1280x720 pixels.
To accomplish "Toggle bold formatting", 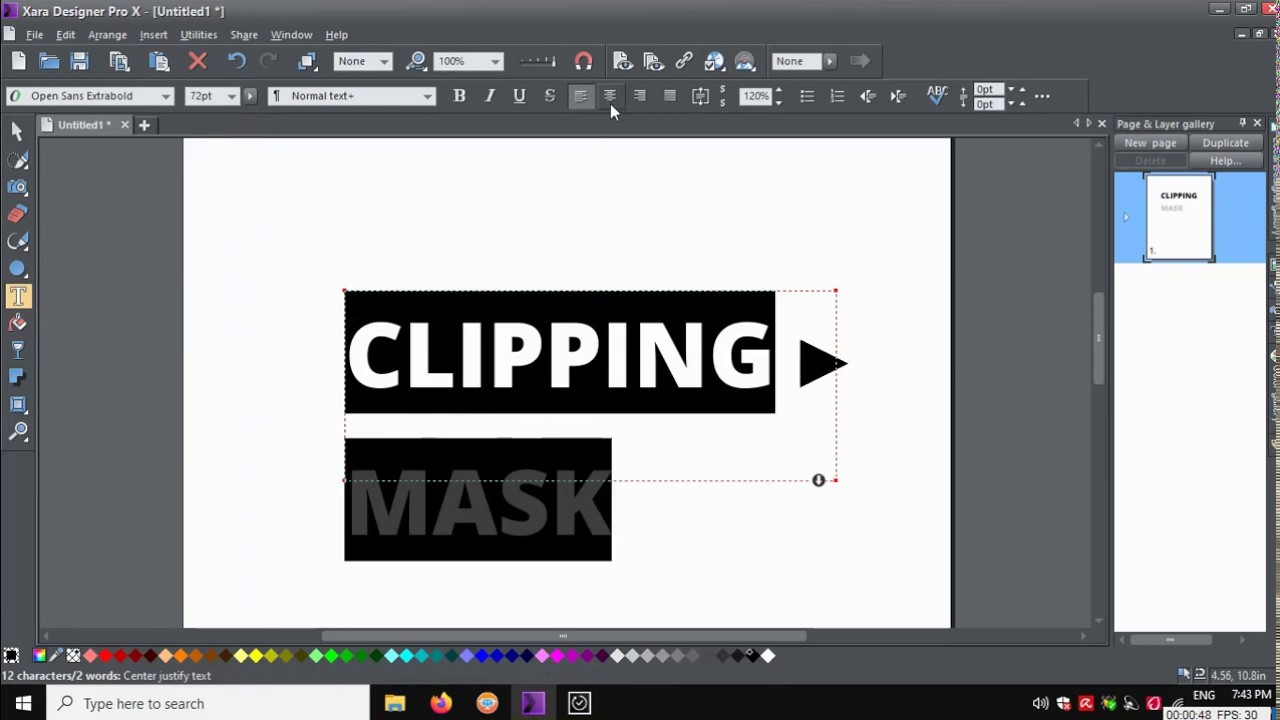I will tap(459, 96).
